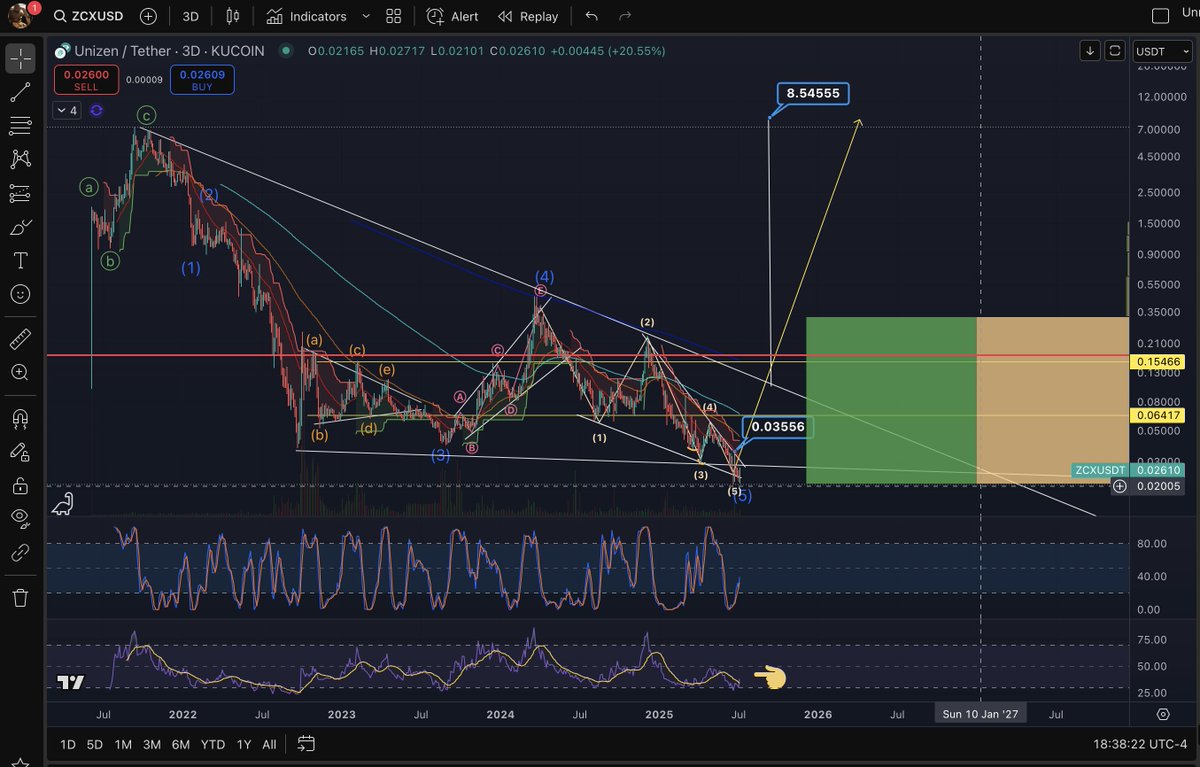The height and width of the screenshot is (767, 1200).
Task: Open the Indicators dialog
Action: click(306, 16)
